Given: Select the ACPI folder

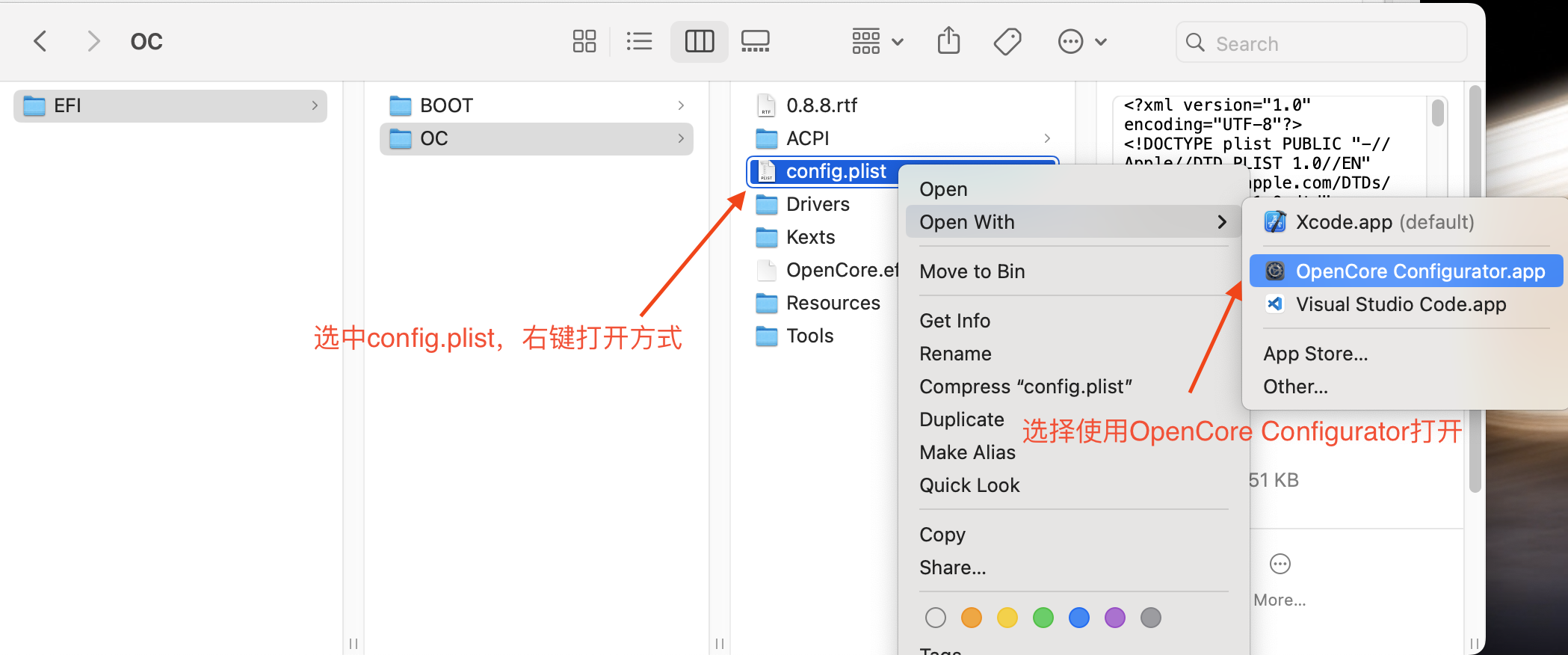Looking at the screenshot, I should [x=903, y=138].
